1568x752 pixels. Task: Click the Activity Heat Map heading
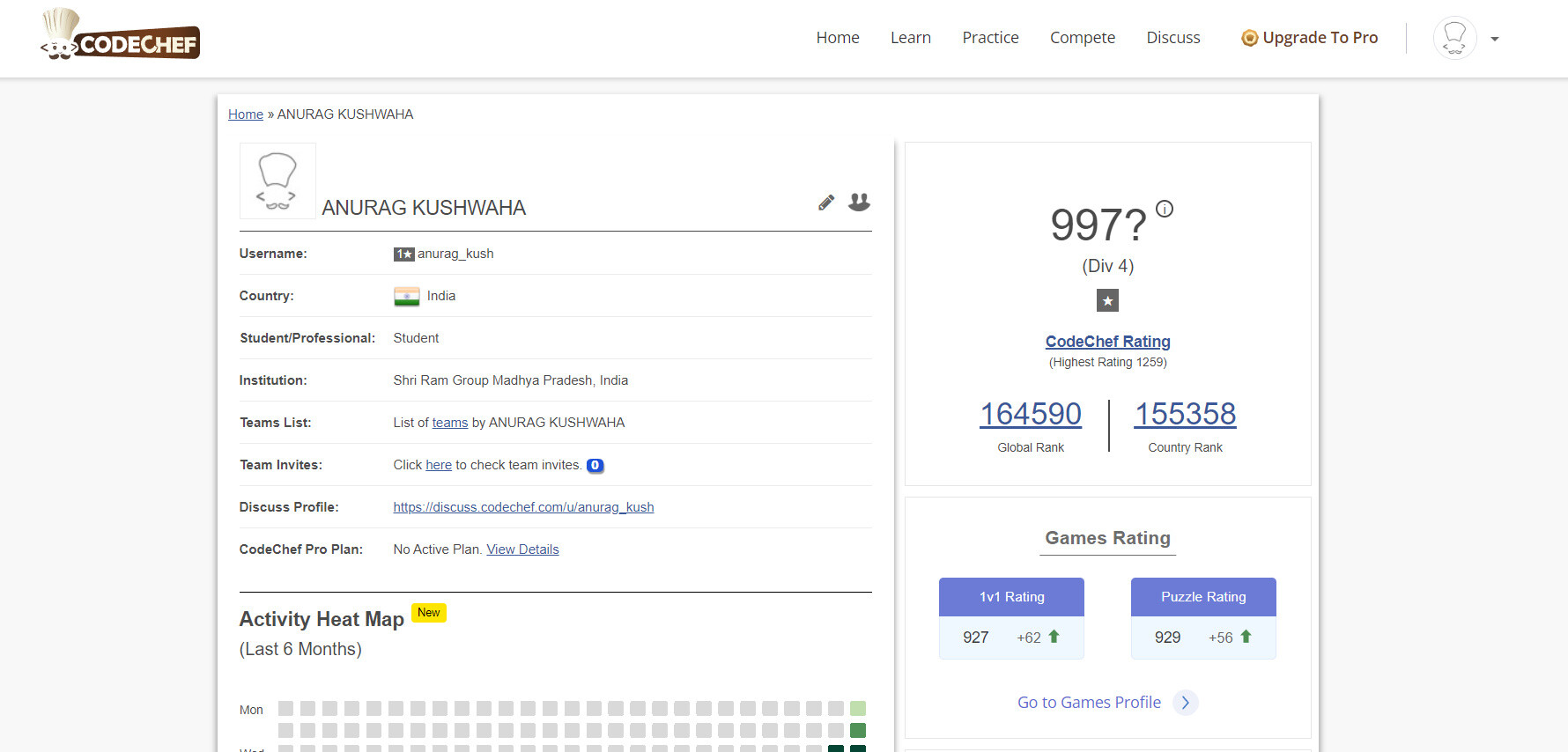(x=322, y=619)
